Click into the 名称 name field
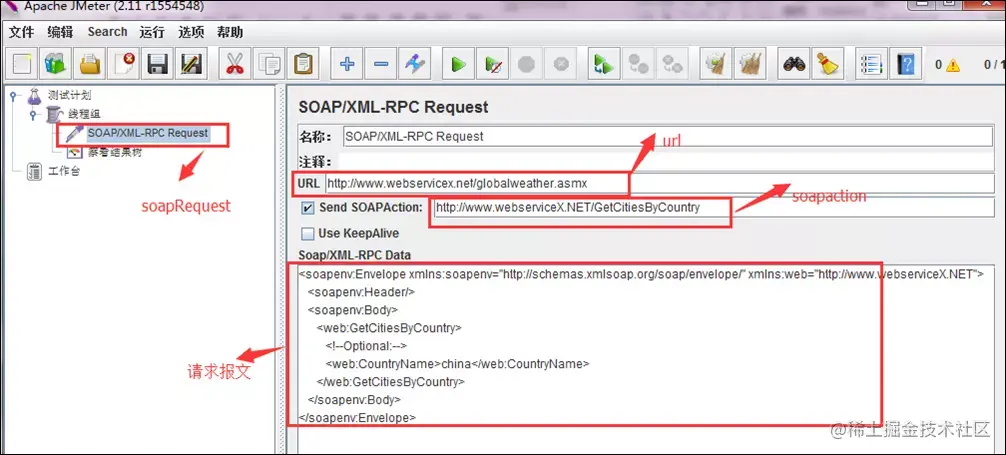The height and width of the screenshot is (455, 1006). [x=668, y=137]
